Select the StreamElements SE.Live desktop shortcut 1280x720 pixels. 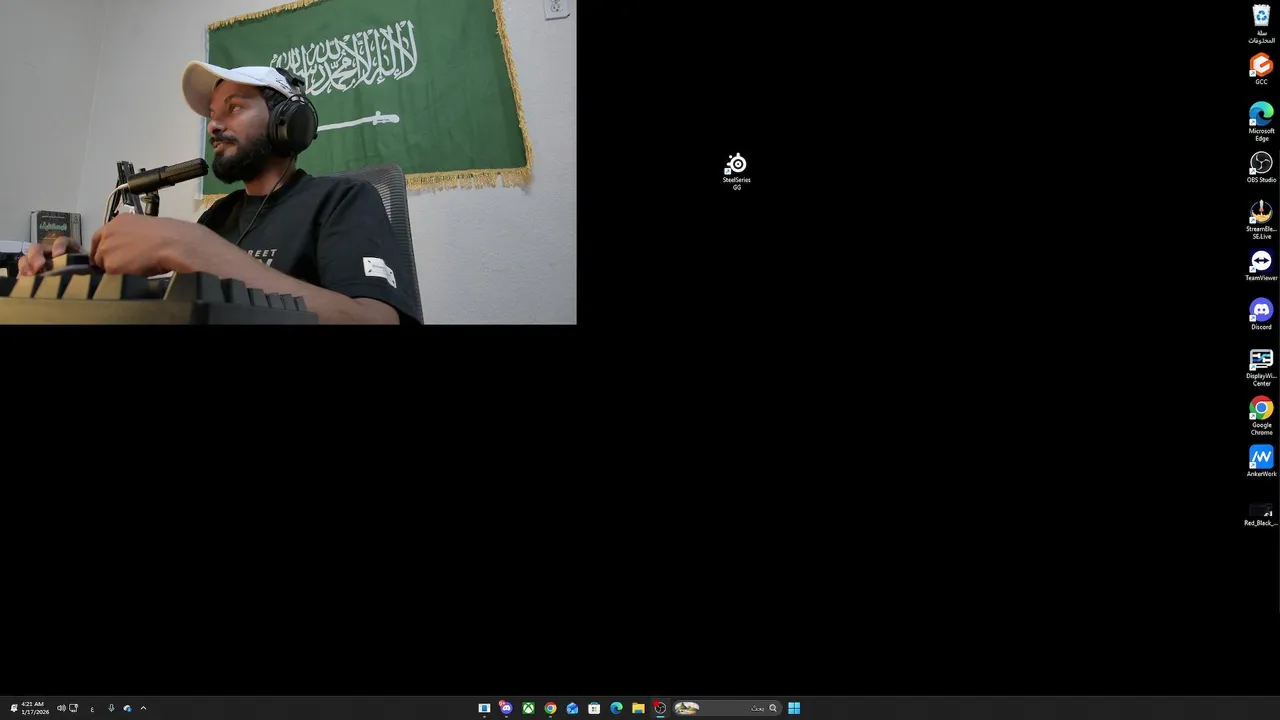coord(1261,219)
